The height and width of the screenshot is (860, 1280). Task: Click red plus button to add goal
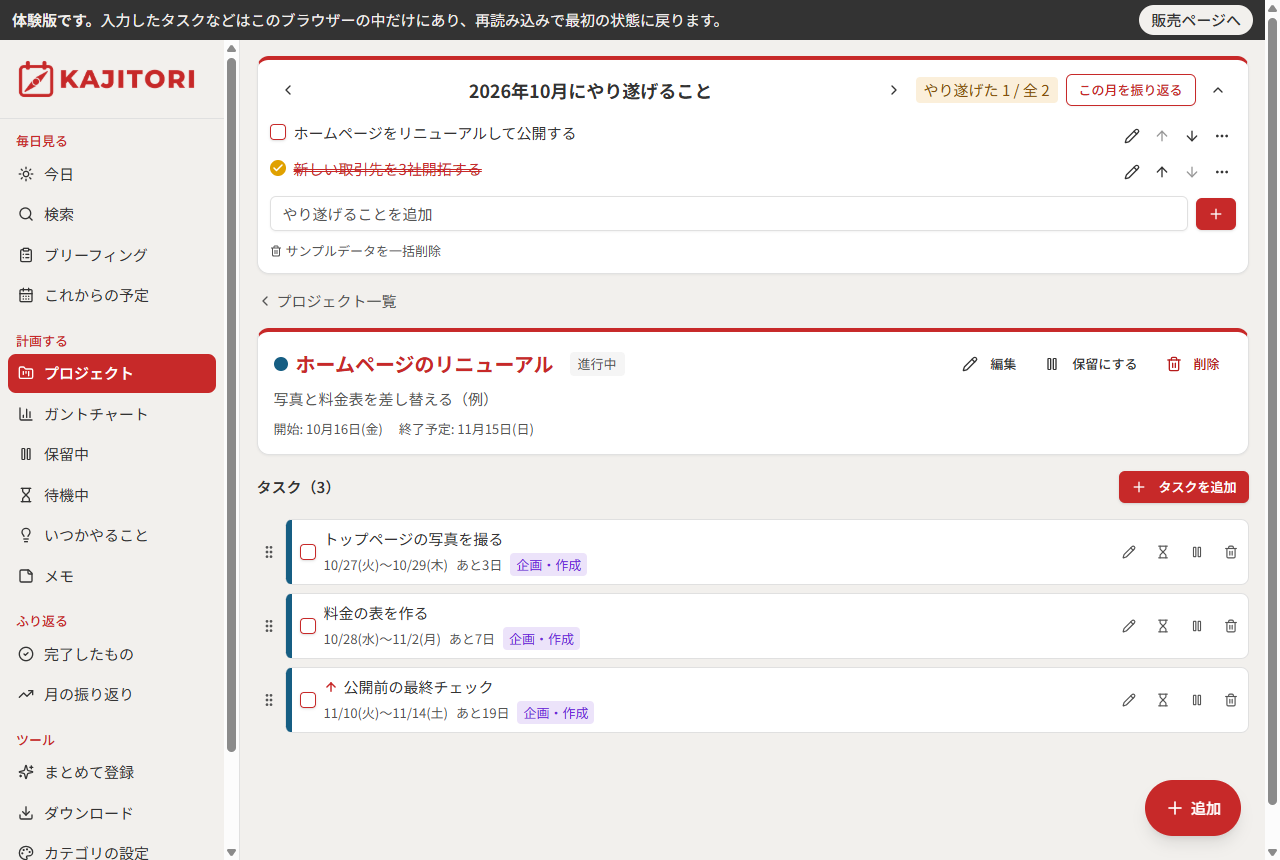[x=1216, y=214]
